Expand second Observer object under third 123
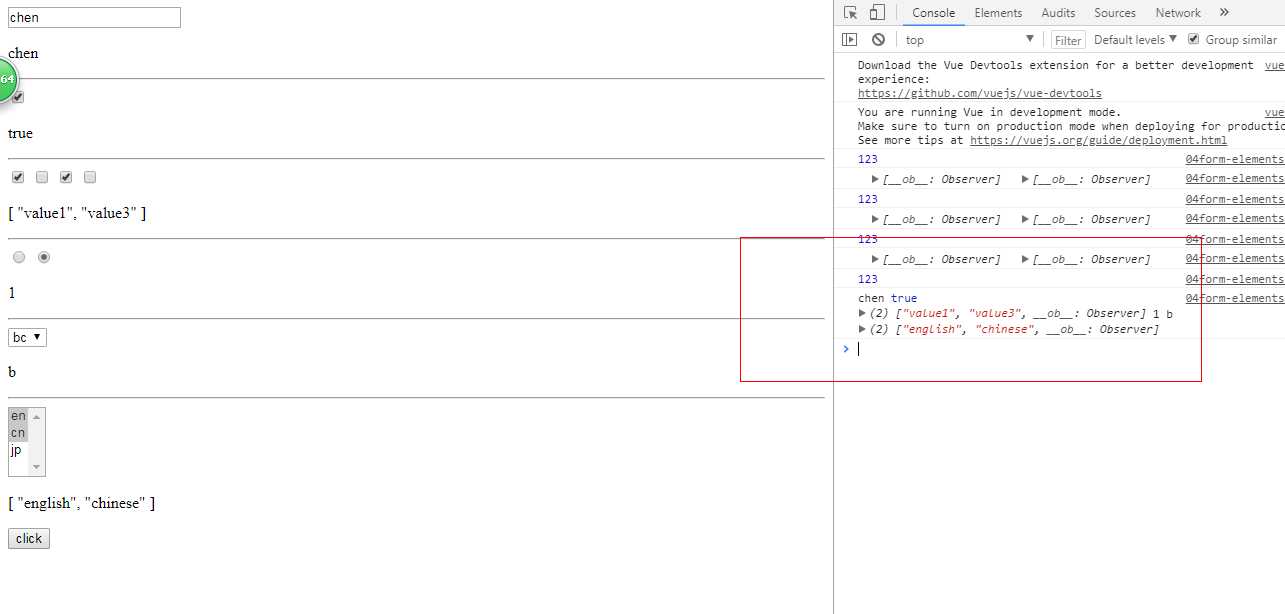This screenshot has height=614, width=1285. [x=1026, y=259]
